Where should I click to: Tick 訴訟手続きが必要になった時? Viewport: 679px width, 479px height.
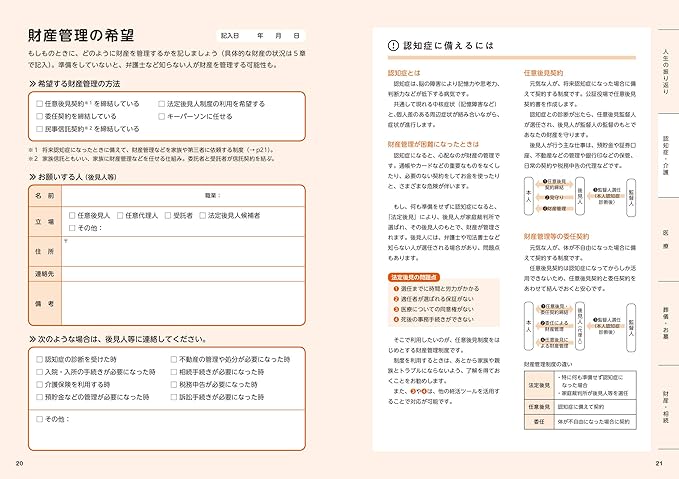[x=174, y=397]
